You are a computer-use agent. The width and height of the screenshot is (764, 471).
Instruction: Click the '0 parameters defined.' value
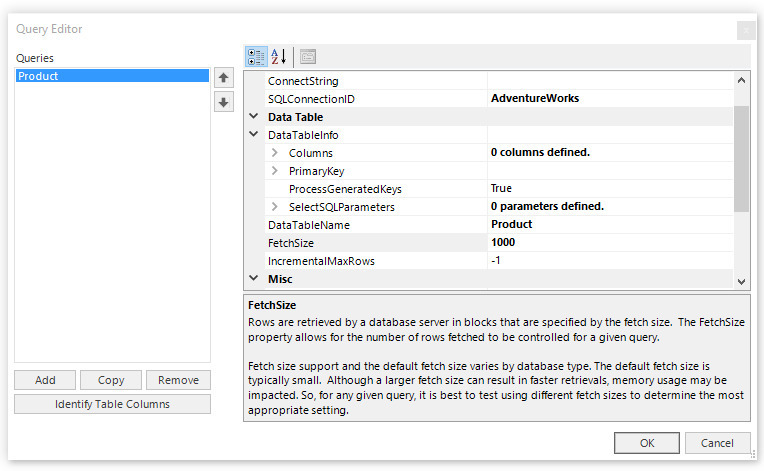pyautogui.click(x=547, y=206)
